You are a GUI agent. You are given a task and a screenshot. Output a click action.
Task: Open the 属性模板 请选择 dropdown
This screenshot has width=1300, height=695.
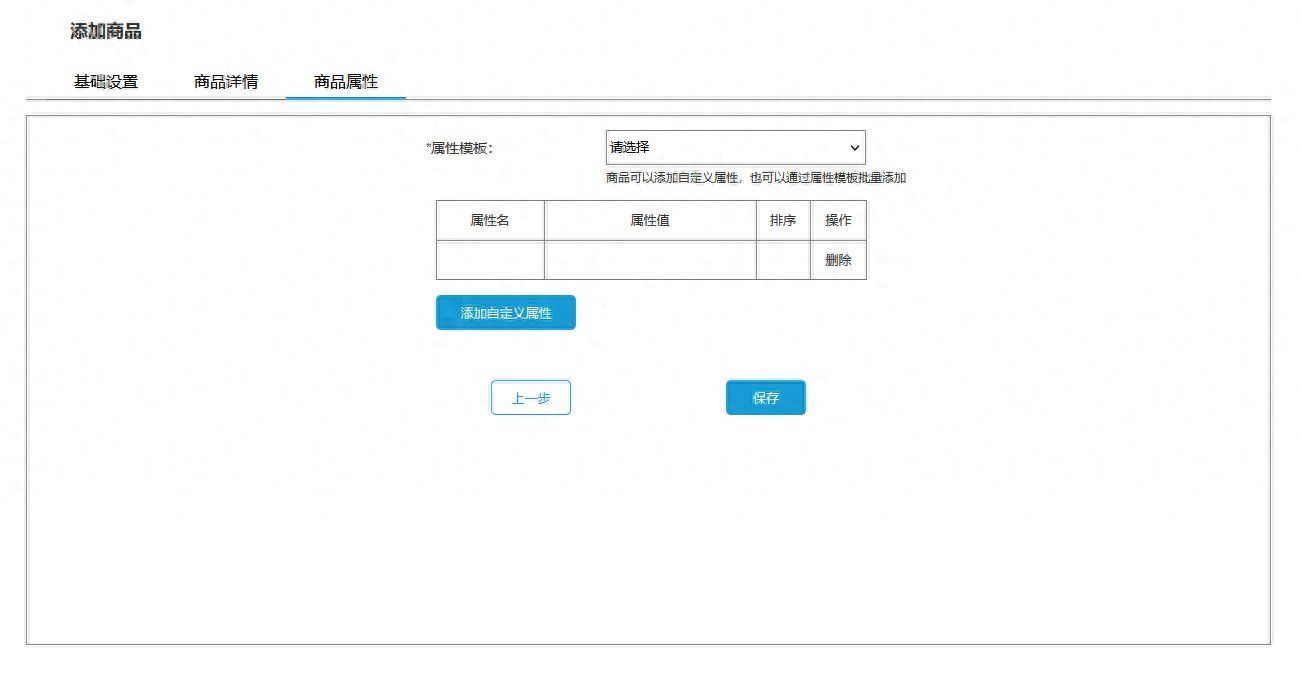(735, 147)
